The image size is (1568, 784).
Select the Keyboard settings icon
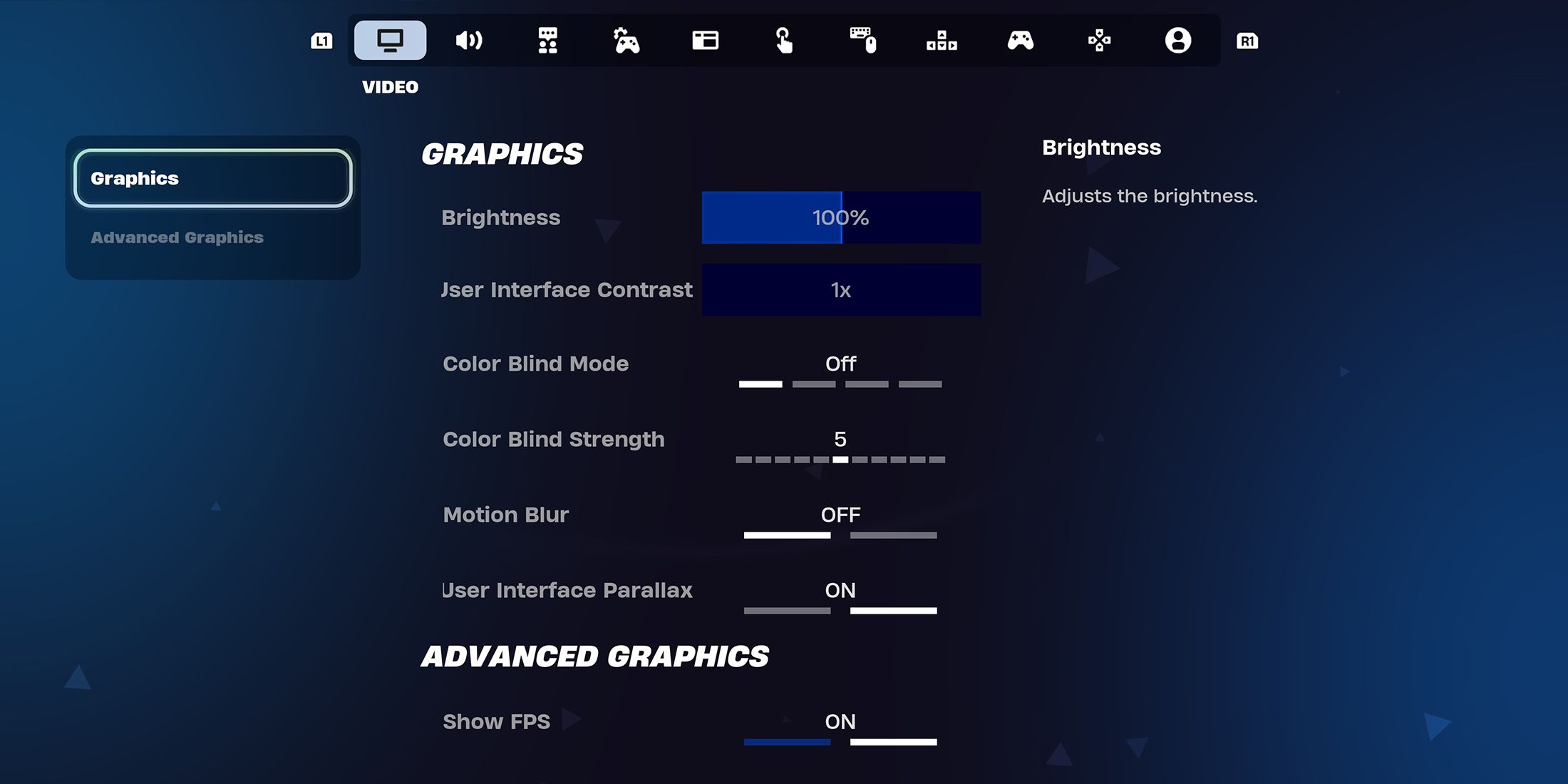click(862, 40)
